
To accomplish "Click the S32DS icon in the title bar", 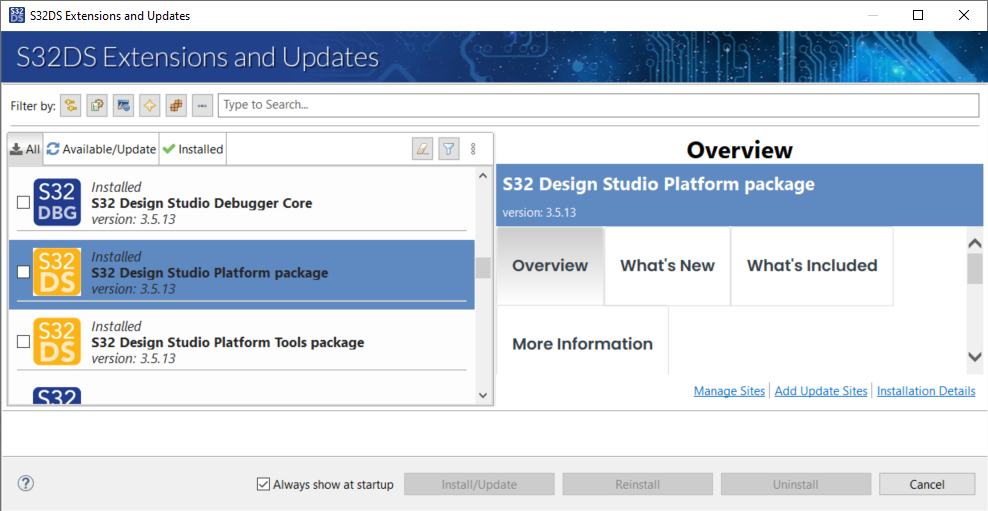I will [17, 15].
